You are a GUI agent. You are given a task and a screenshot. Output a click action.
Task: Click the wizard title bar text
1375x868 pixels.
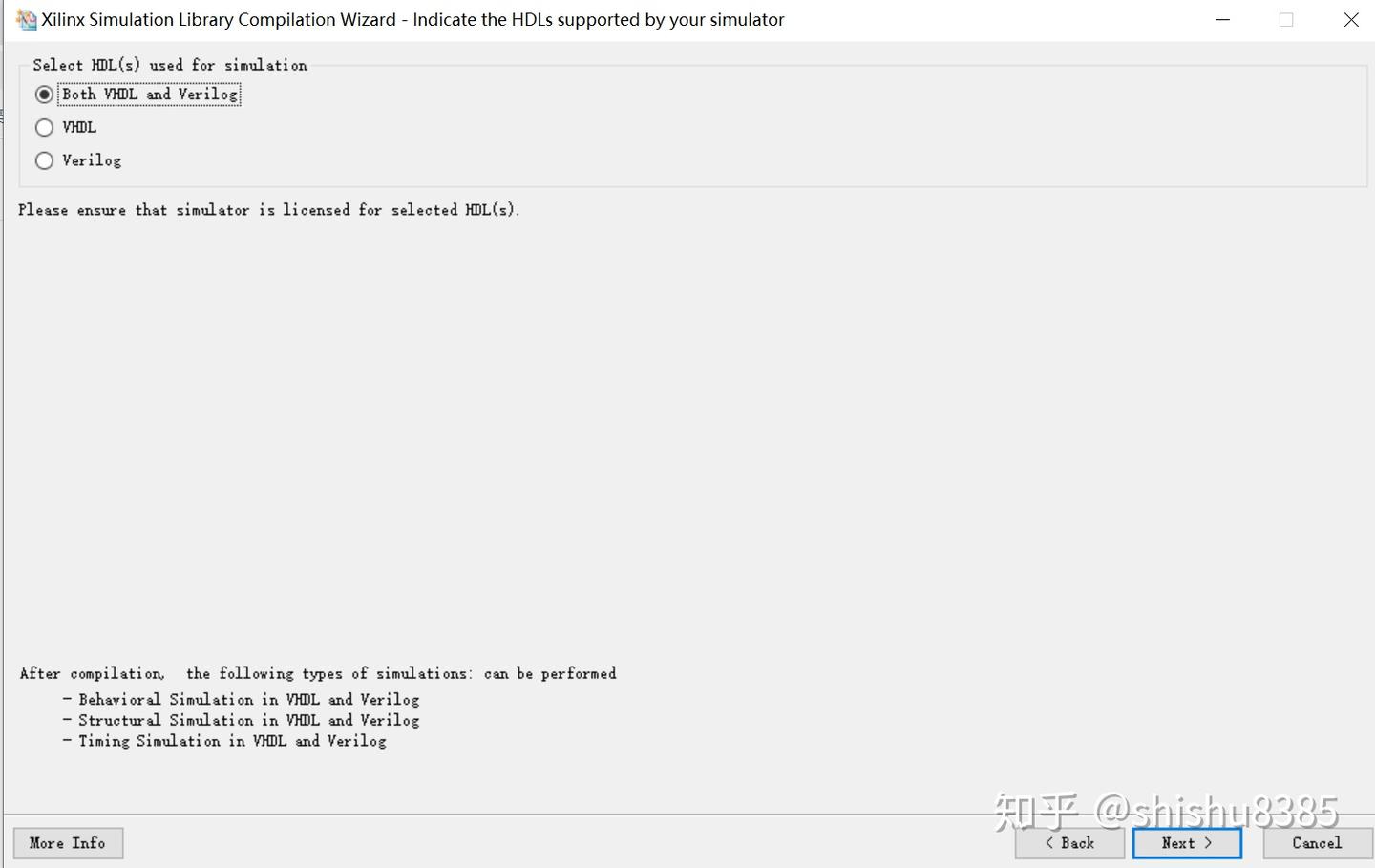click(412, 20)
